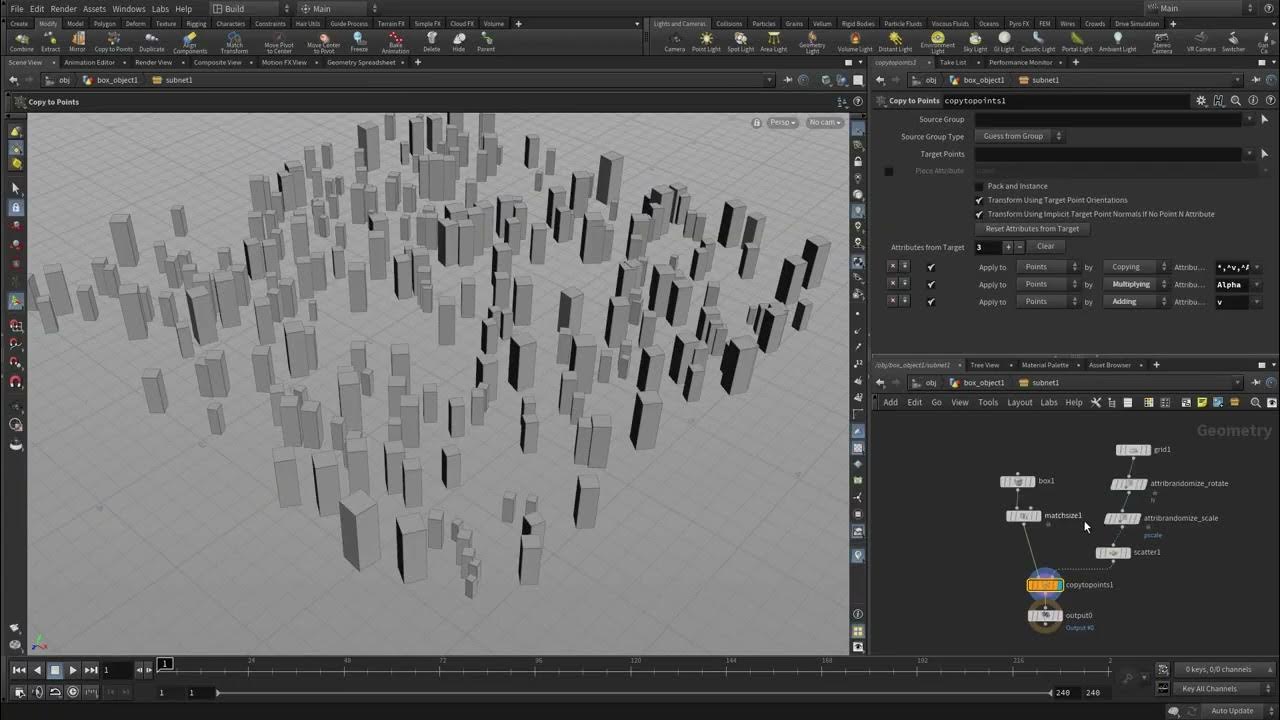Open the parameter pane gear menu
Image resolution: width=1280 pixels, height=720 pixels.
1201,101
